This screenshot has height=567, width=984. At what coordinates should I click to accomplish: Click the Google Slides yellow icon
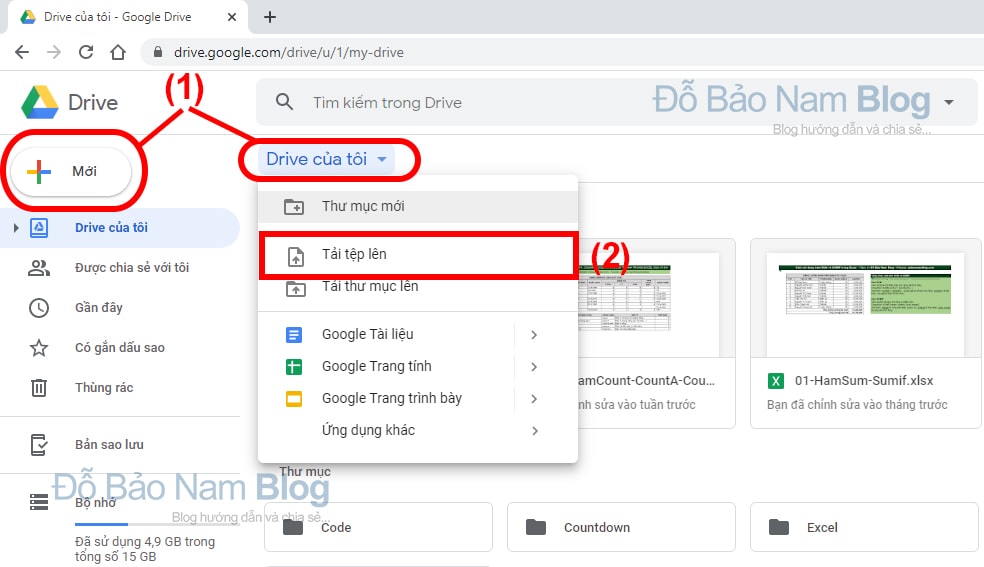pos(294,399)
